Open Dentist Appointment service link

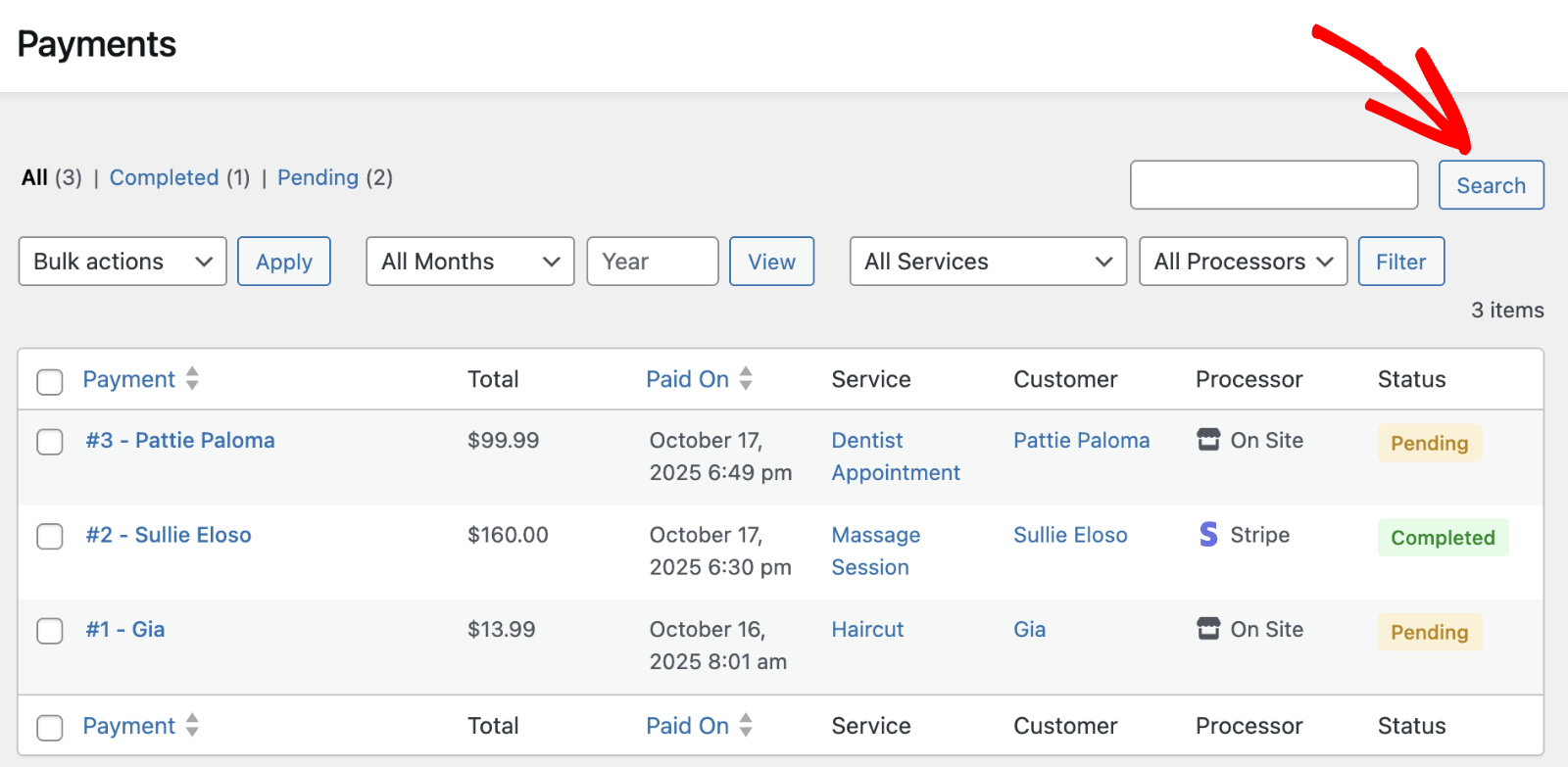pos(895,456)
